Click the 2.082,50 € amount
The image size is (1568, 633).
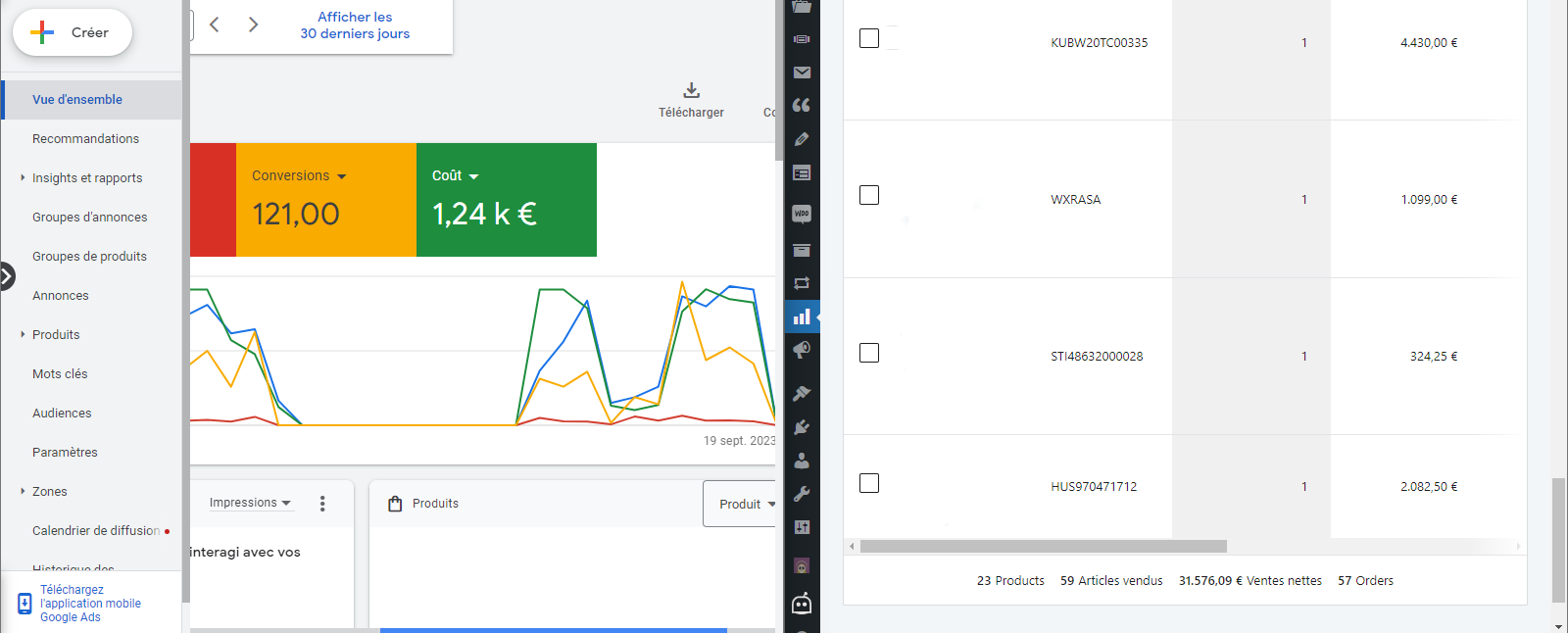pos(1429,487)
